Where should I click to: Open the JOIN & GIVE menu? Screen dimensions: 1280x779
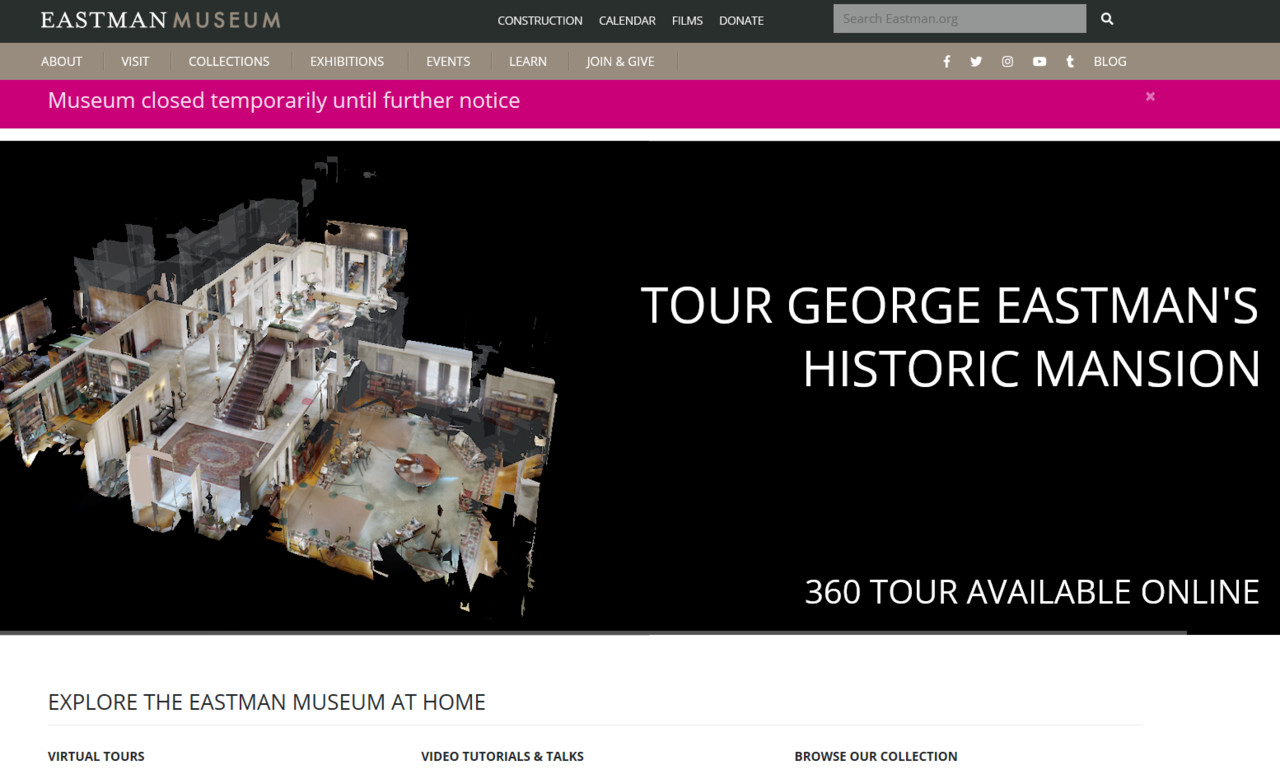pos(620,61)
